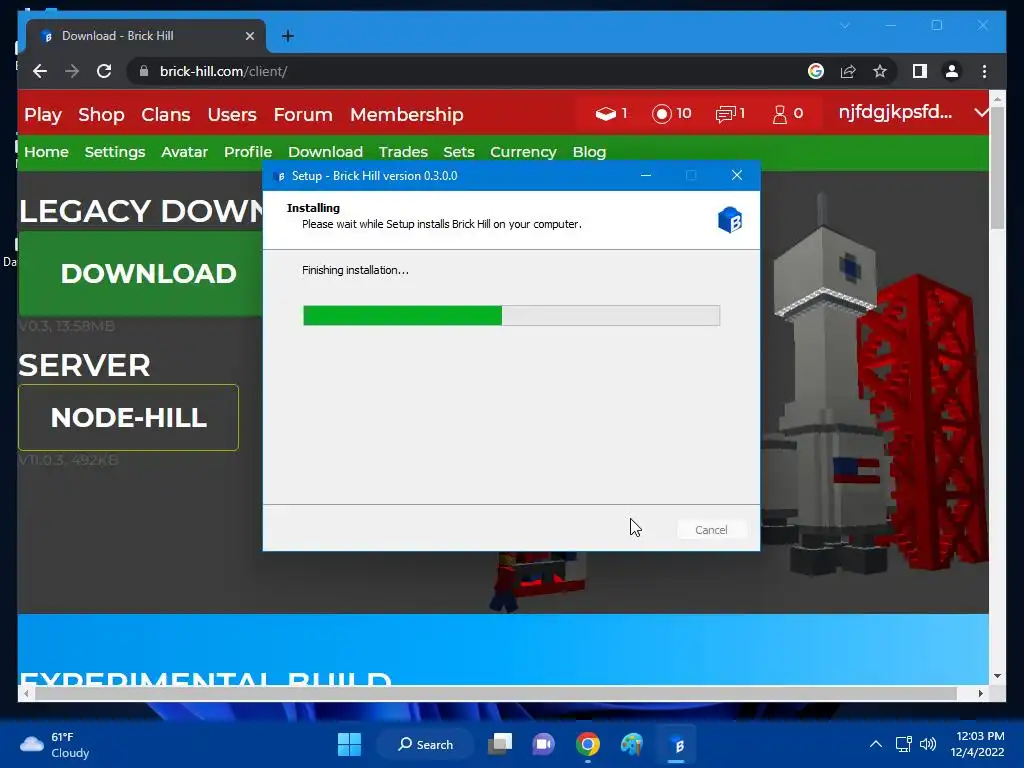The height and width of the screenshot is (768, 1024).
Task: Open network status tray icon
Action: pyautogui.click(x=904, y=744)
